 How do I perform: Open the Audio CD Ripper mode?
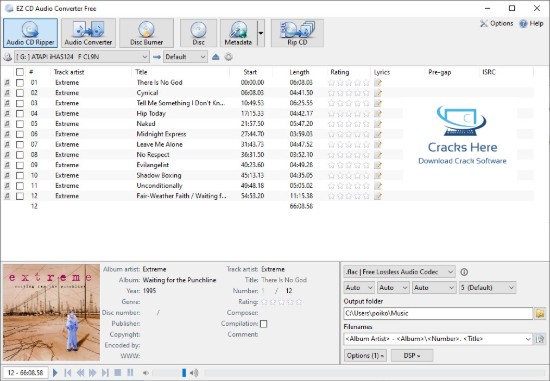[x=31, y=33]
